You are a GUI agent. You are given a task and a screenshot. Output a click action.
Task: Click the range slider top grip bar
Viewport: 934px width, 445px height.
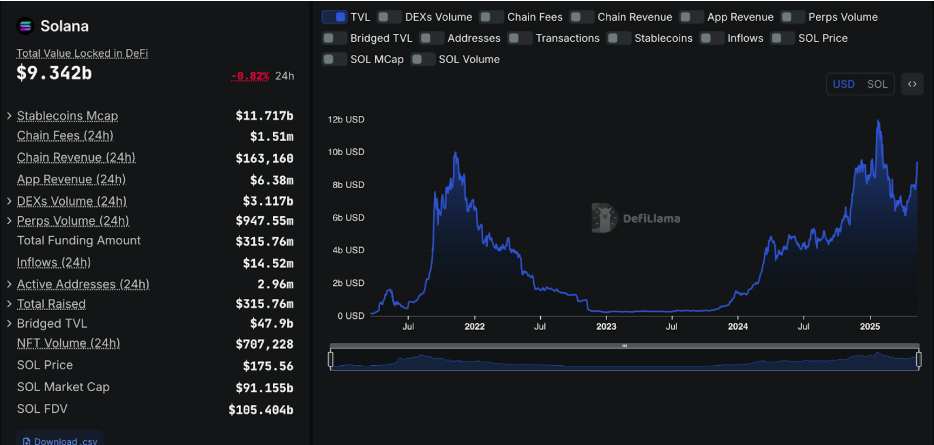click(625, 346)
